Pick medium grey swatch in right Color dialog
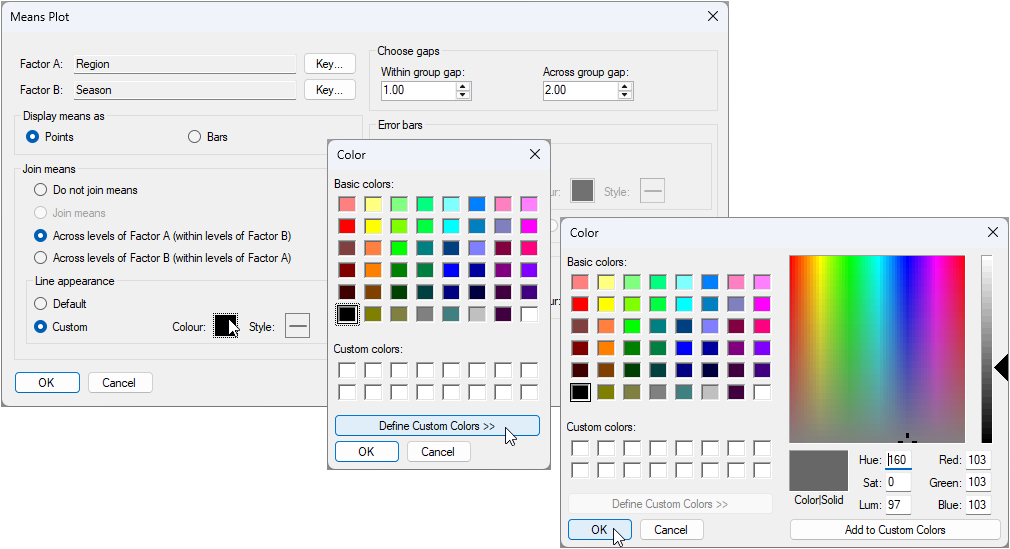This screenshot has height=549, width=1010. point(658,392)
